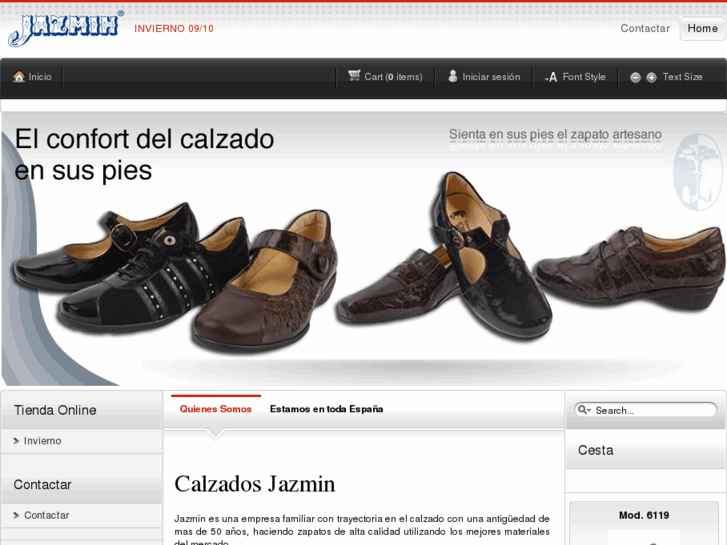Click the arrow bullet next to Invierno
Screen dimensions: 727x545
16,441
